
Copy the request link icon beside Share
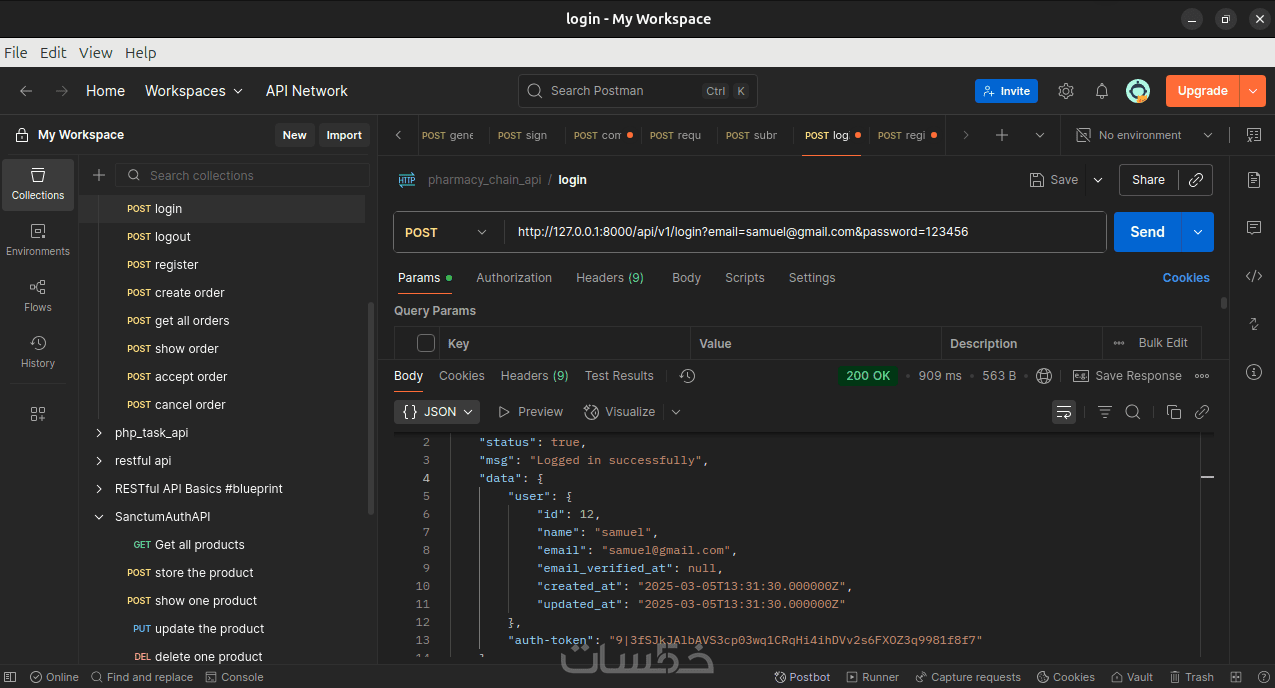pyautogui.click(x=1195, y=180)
